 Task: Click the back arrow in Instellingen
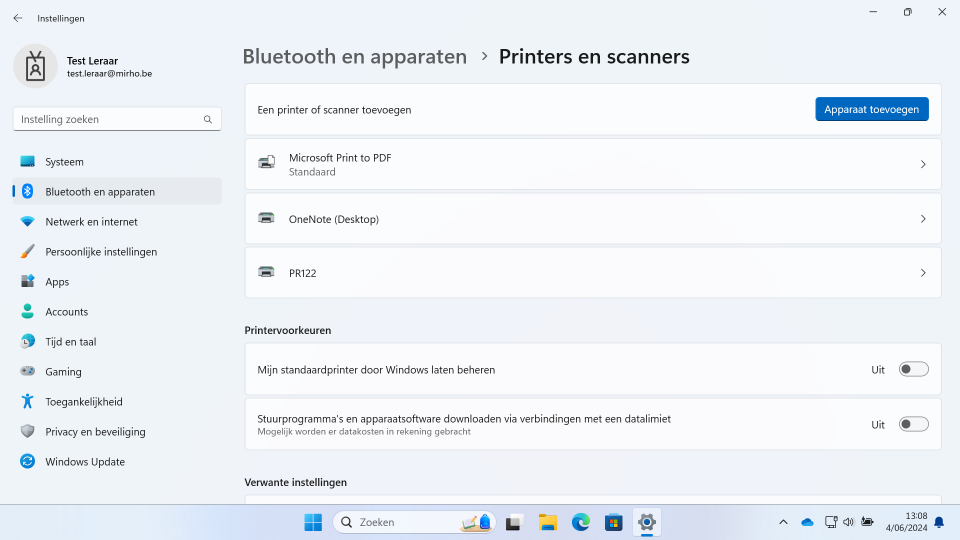click(x=18, y=18)
